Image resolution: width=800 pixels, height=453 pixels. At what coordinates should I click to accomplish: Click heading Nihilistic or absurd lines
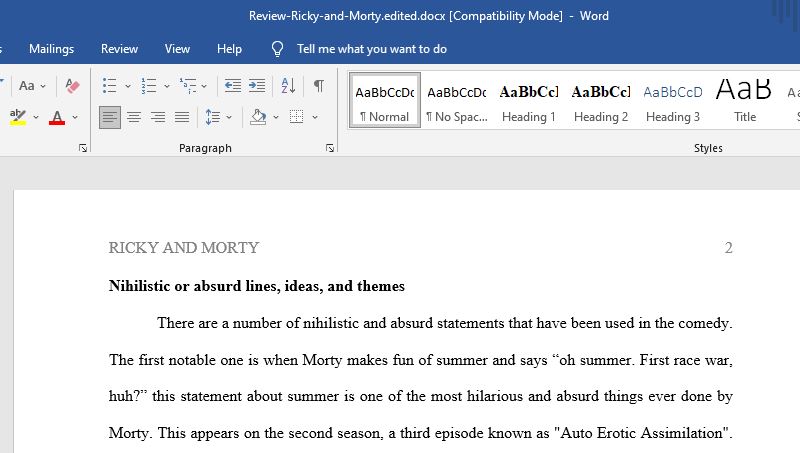pos(257,286)
